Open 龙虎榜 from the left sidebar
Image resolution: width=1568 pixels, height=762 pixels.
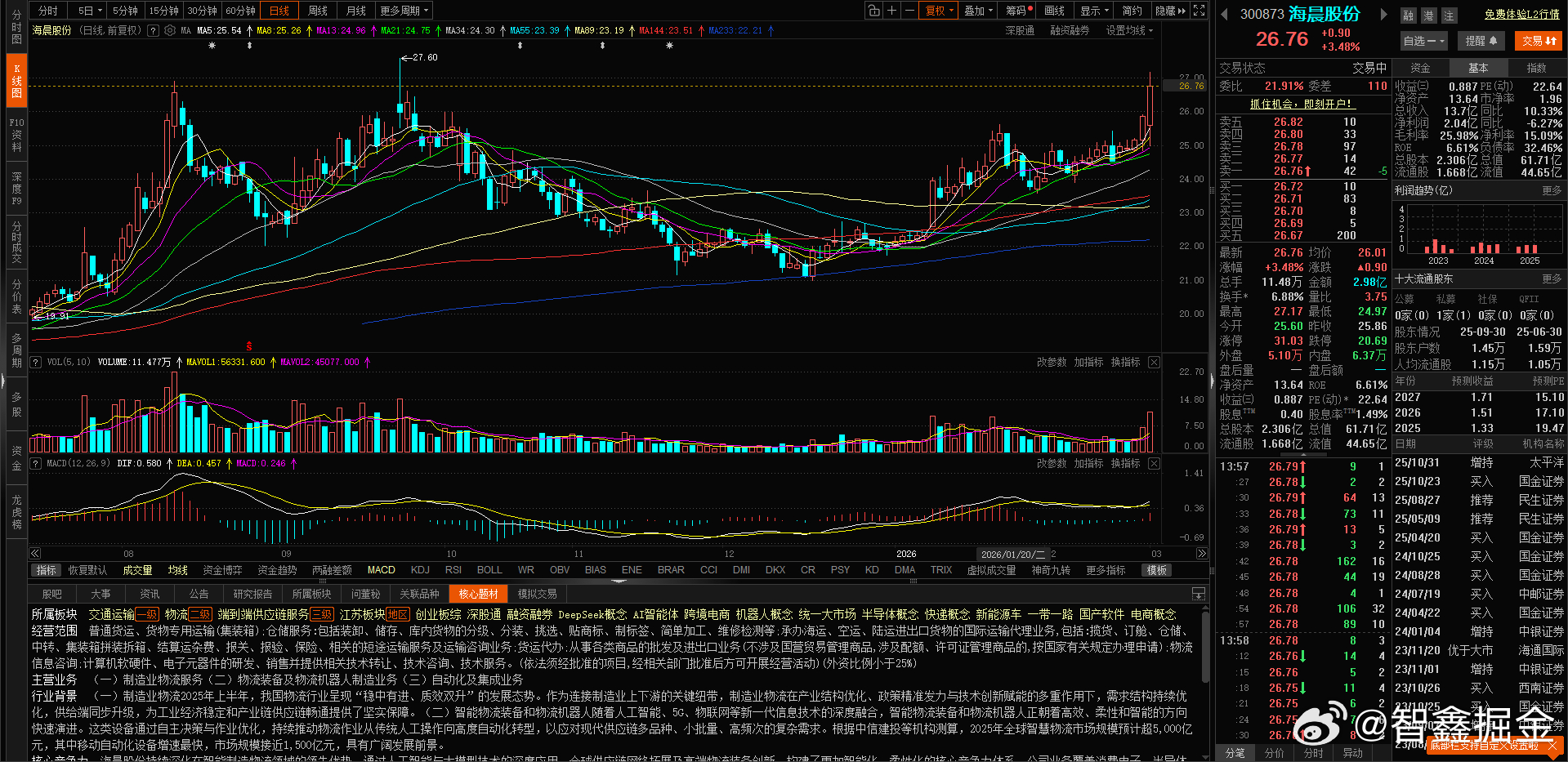point(16,510)
